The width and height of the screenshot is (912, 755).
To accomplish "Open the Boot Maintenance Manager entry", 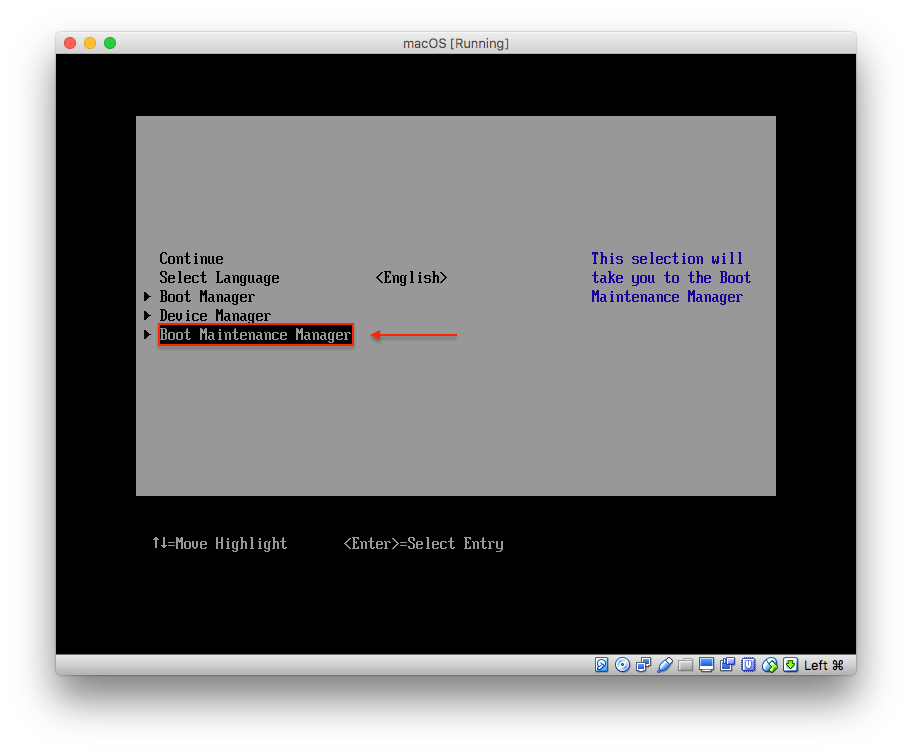I will click(x=255, y=335).
